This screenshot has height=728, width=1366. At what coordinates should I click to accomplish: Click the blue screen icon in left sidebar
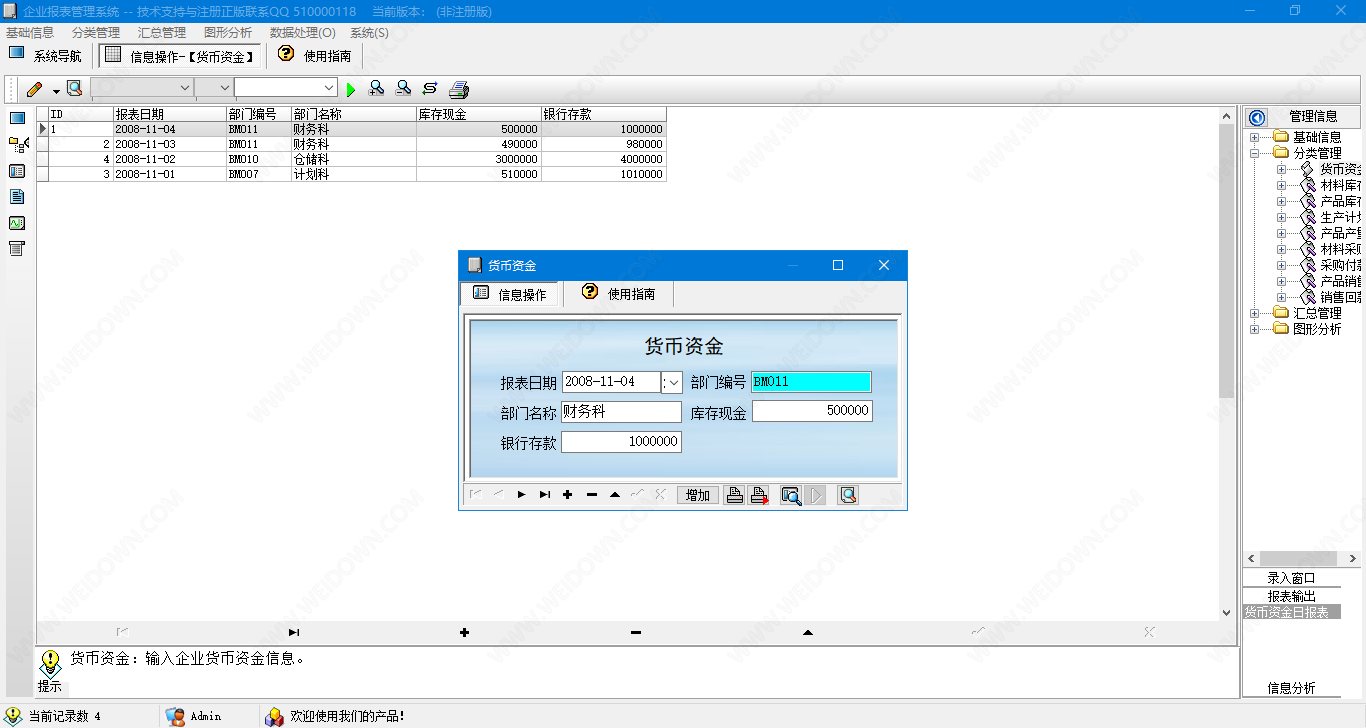(x=17, y=118)
